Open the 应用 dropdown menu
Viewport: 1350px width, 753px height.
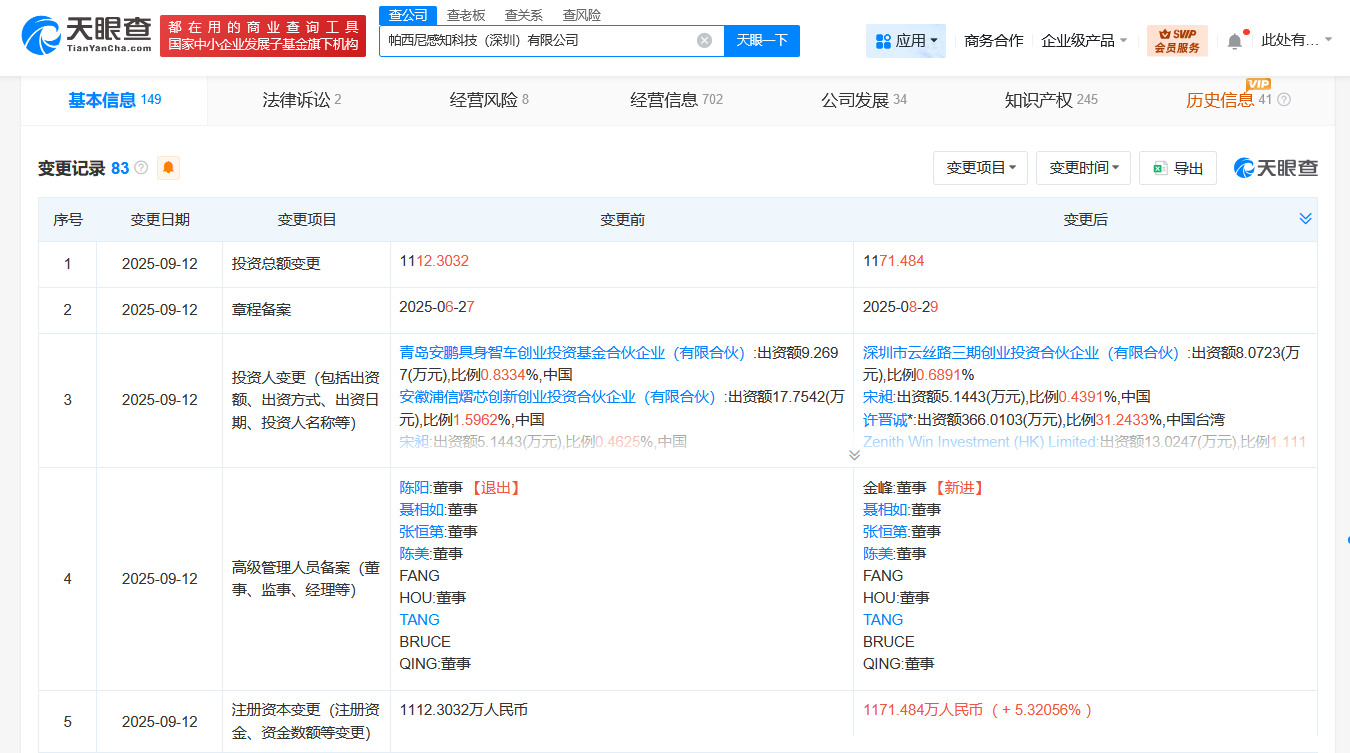pos(905,41)
